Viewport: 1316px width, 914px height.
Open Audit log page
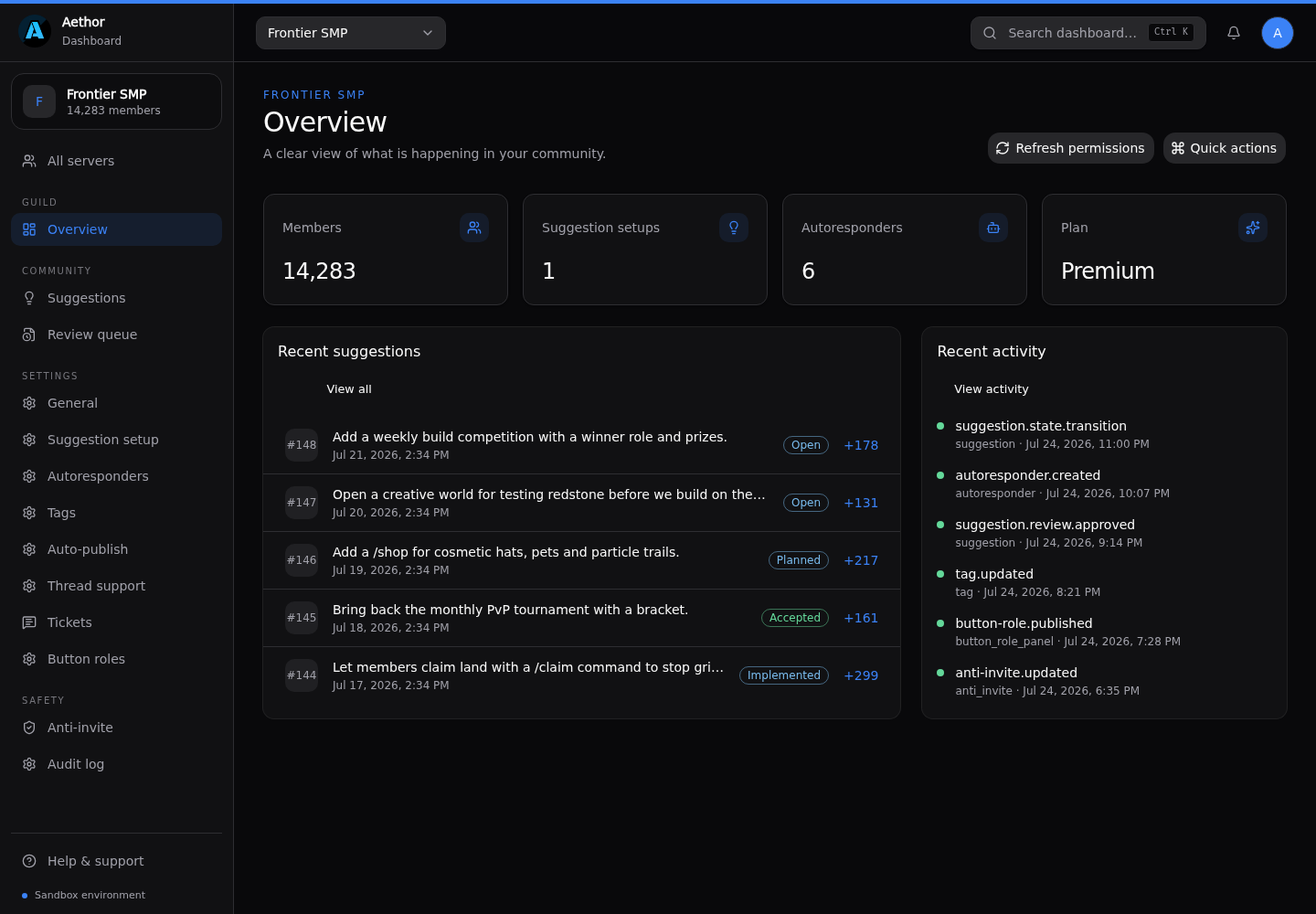116,764
